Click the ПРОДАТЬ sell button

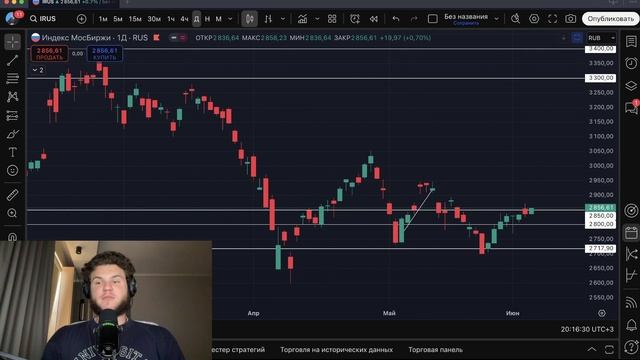(49, 54)
